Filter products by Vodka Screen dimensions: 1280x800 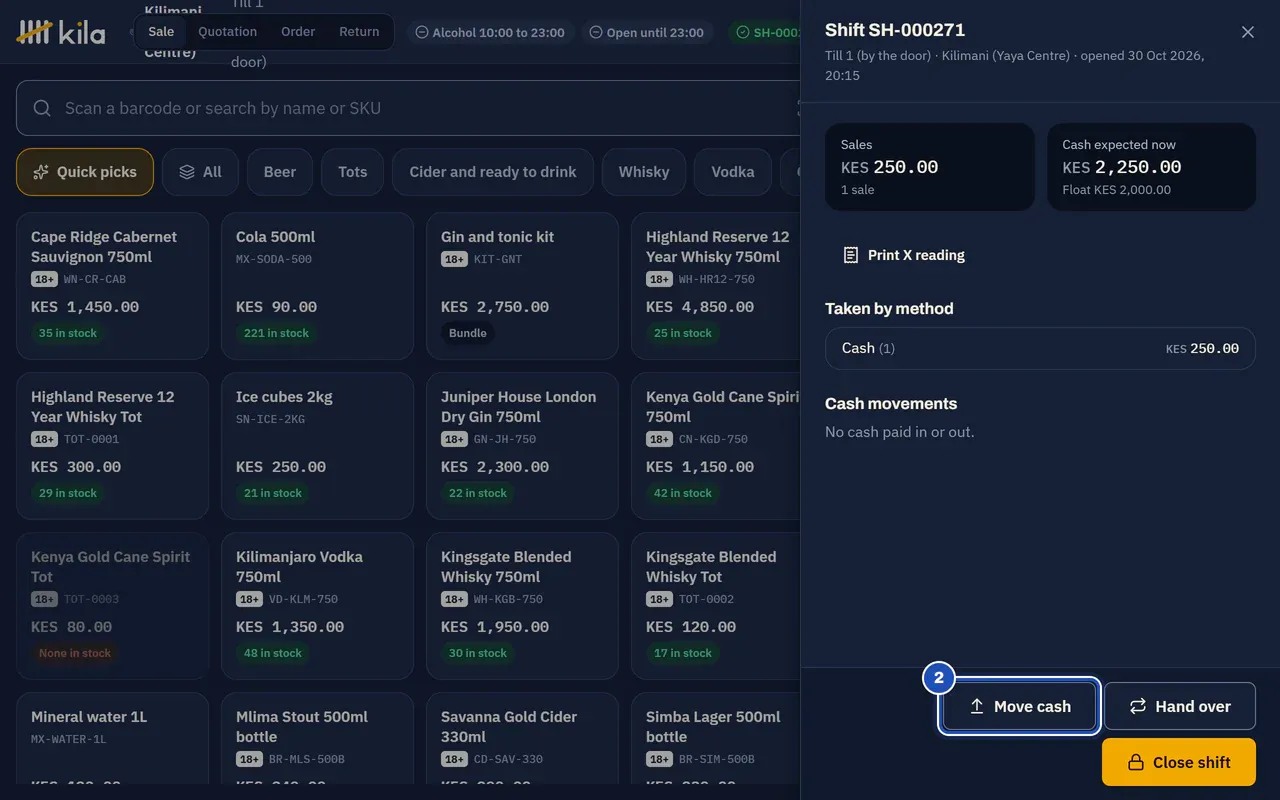point(733,172)
